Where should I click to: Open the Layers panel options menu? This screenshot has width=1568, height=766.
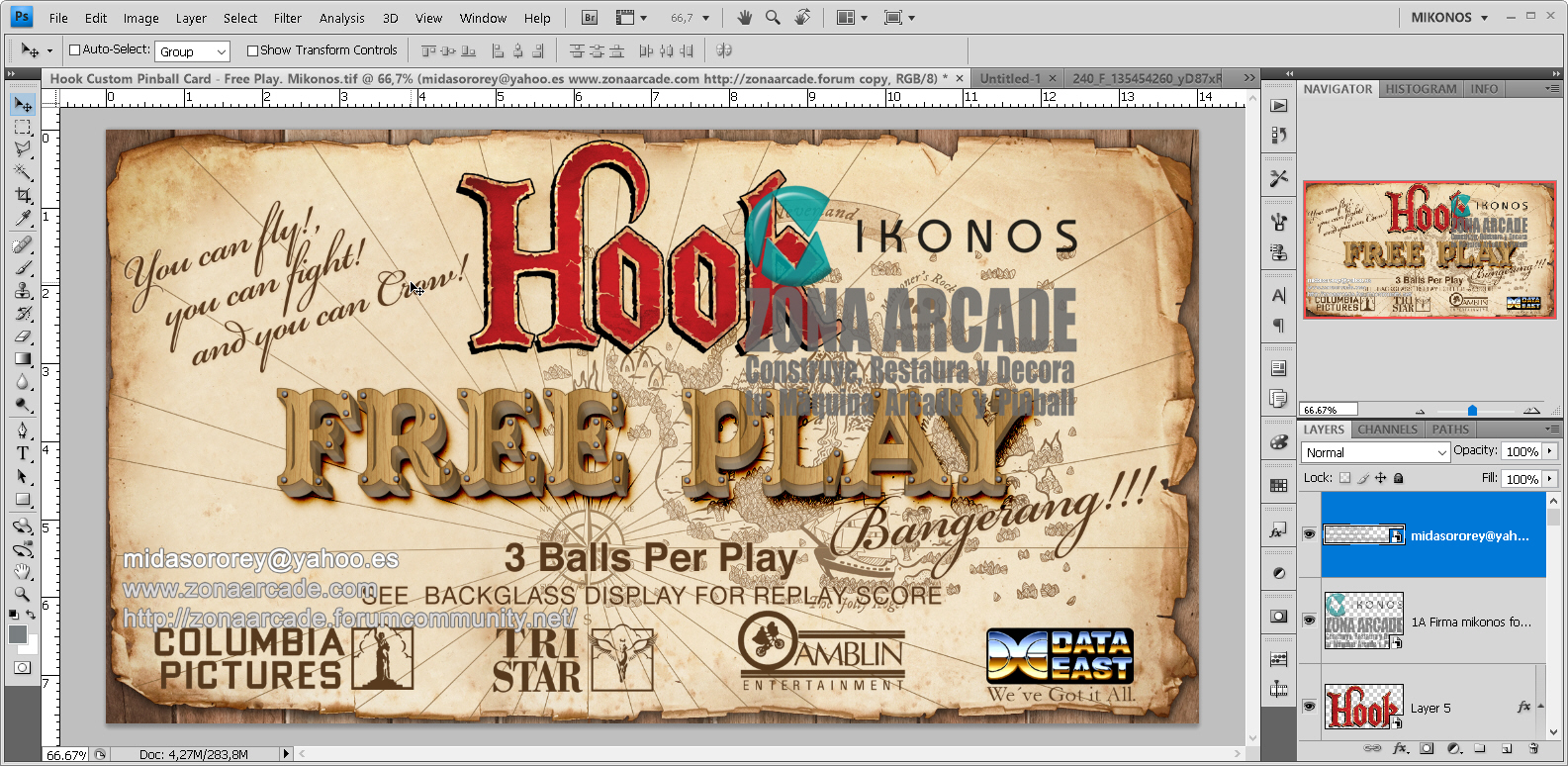1550,430
